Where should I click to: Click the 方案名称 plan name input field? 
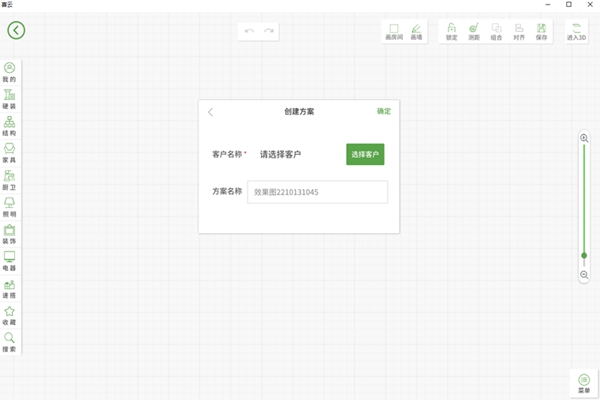[317, 192]
